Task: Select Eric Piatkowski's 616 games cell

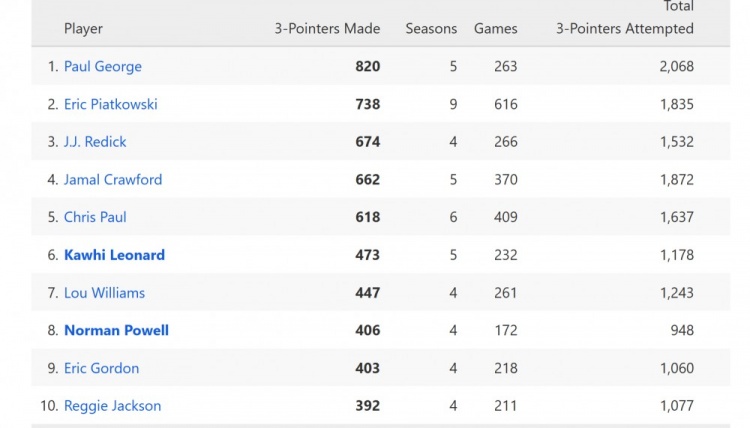Action: (x=505, y=104)
